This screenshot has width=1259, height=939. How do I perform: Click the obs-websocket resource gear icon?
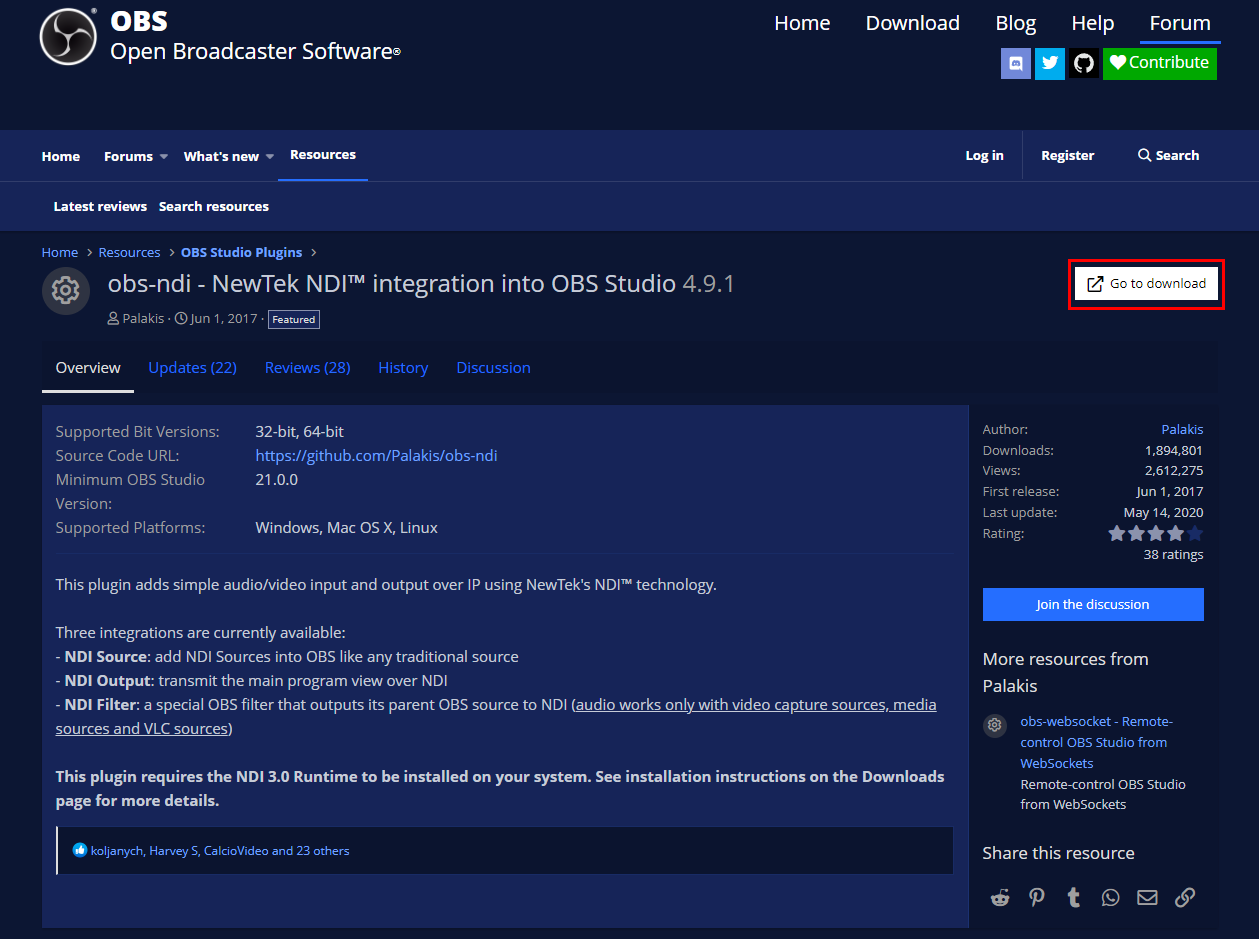coord(995,726)
